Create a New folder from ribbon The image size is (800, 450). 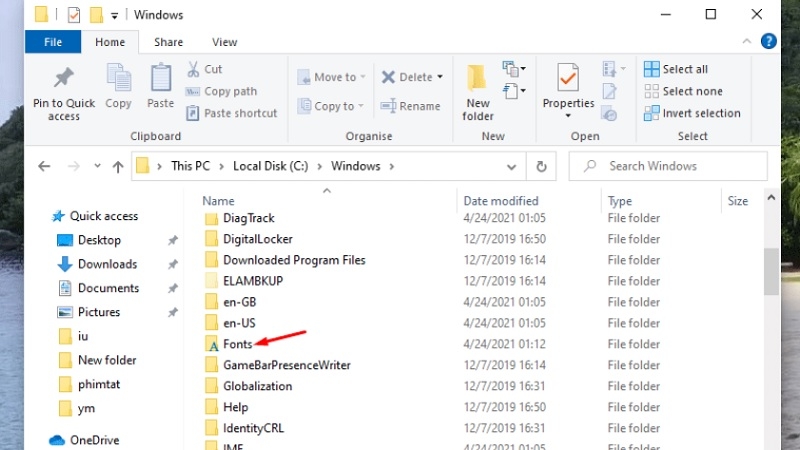pos(478,92)
